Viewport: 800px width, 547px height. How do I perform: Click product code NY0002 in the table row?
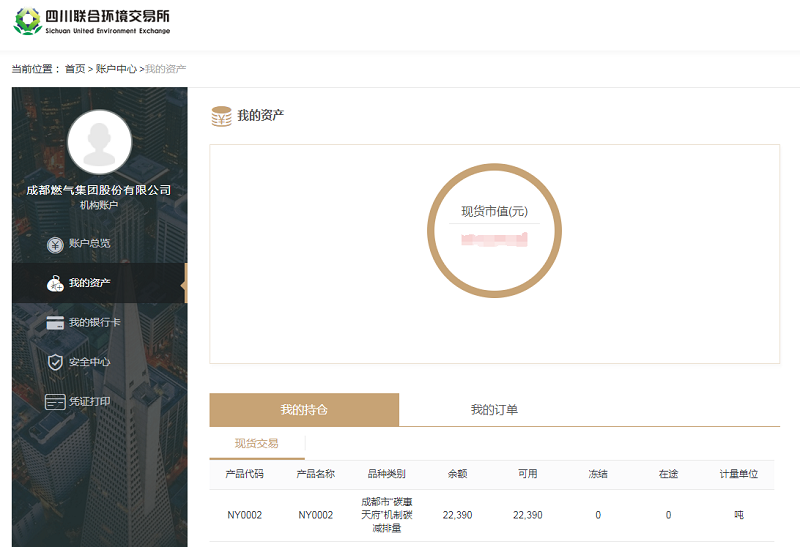[245, 515]
